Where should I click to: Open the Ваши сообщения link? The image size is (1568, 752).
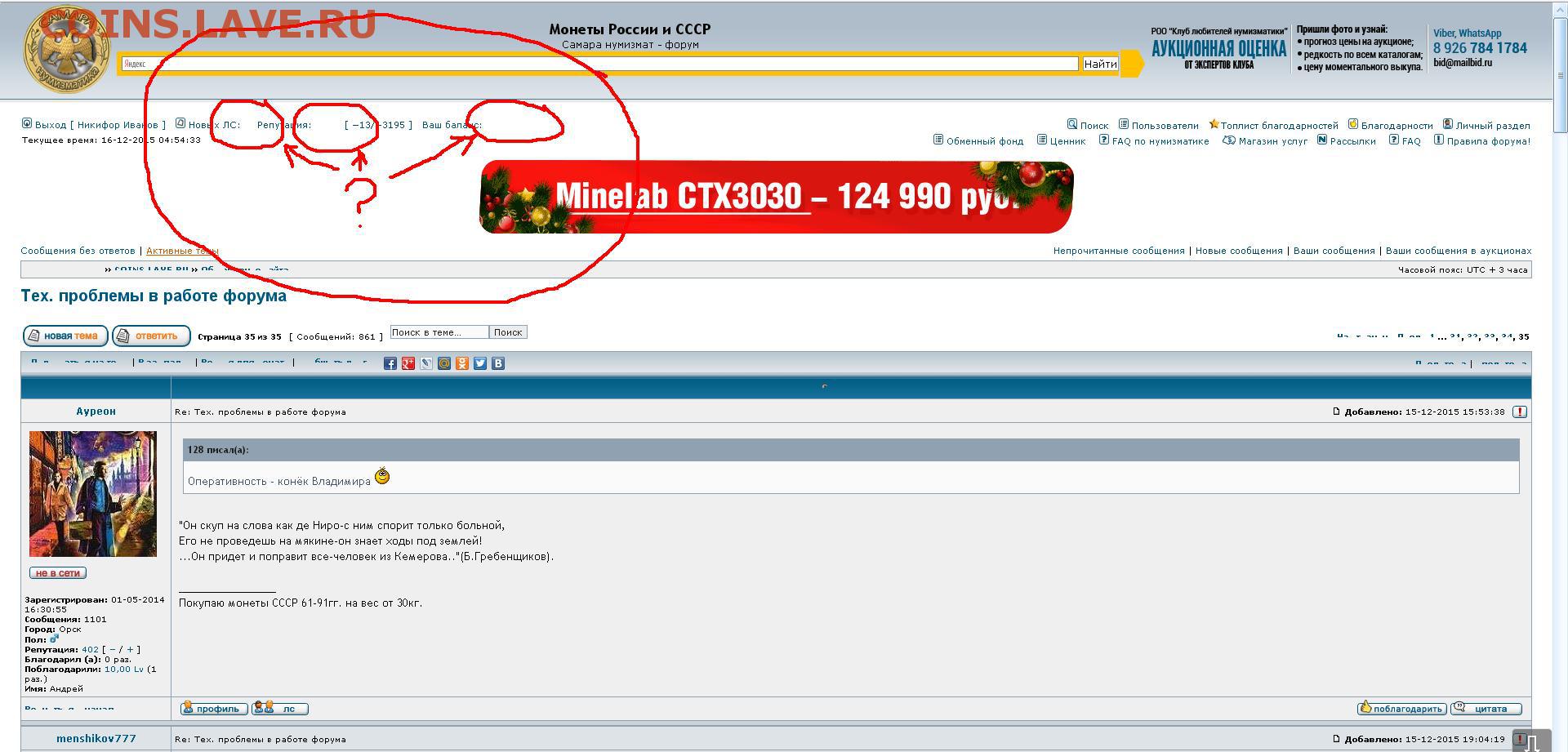[1334, 251]
